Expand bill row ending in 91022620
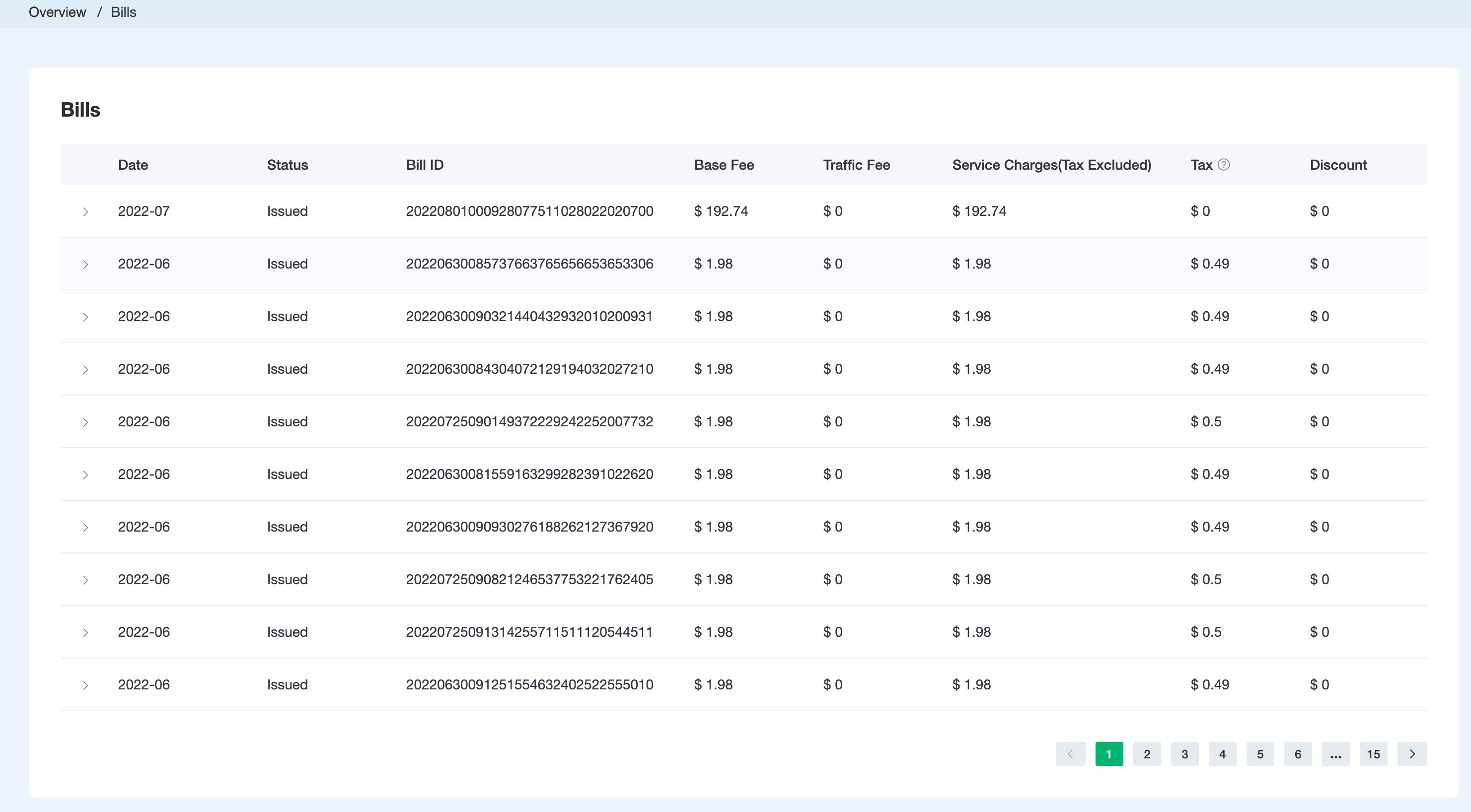This screenshot has height=812, width=1471. coord(85,474)
